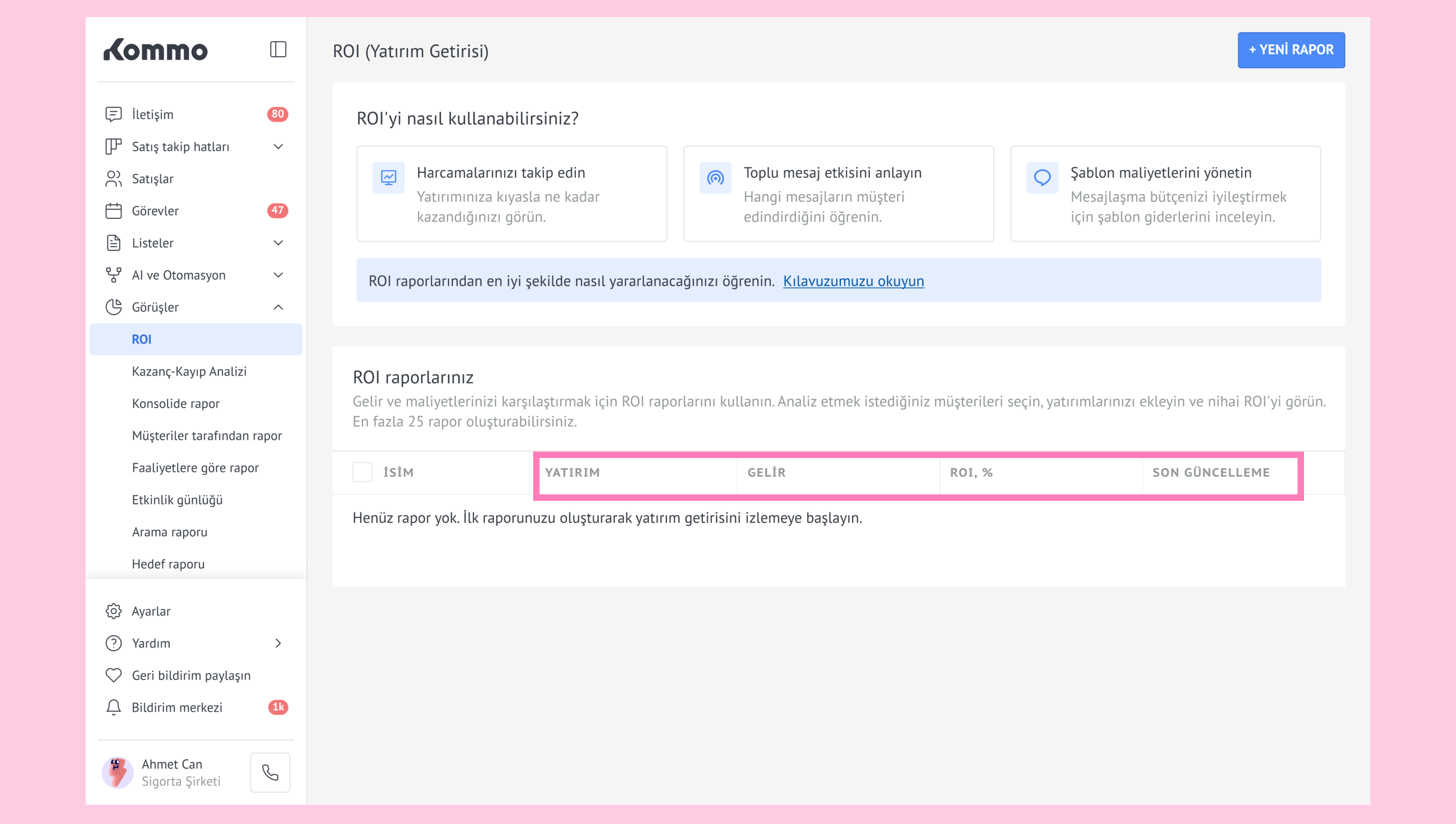Expand the Listeler submenu chevron
This screenshot has width=1456, height=824.
278,243
